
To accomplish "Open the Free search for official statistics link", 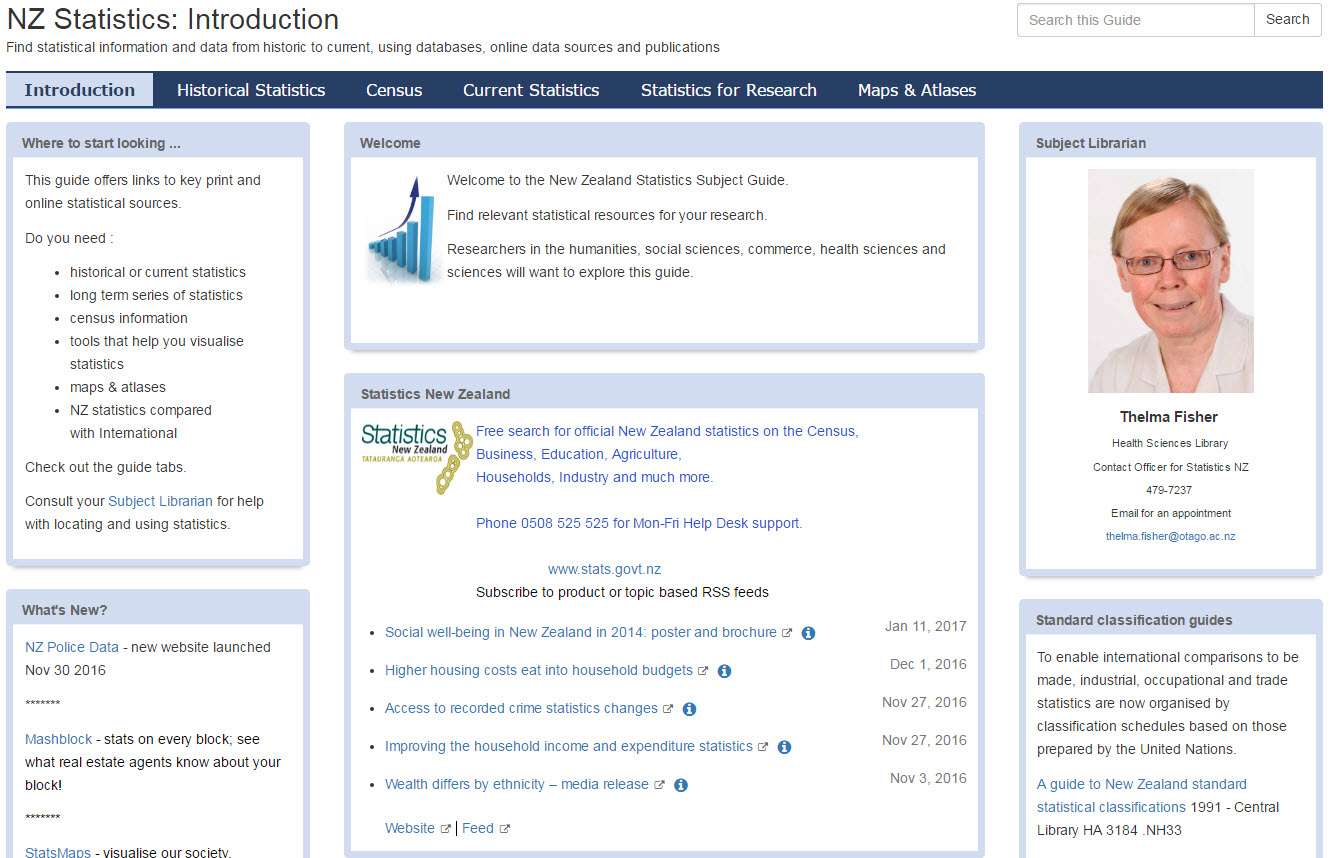I will 667,454.
